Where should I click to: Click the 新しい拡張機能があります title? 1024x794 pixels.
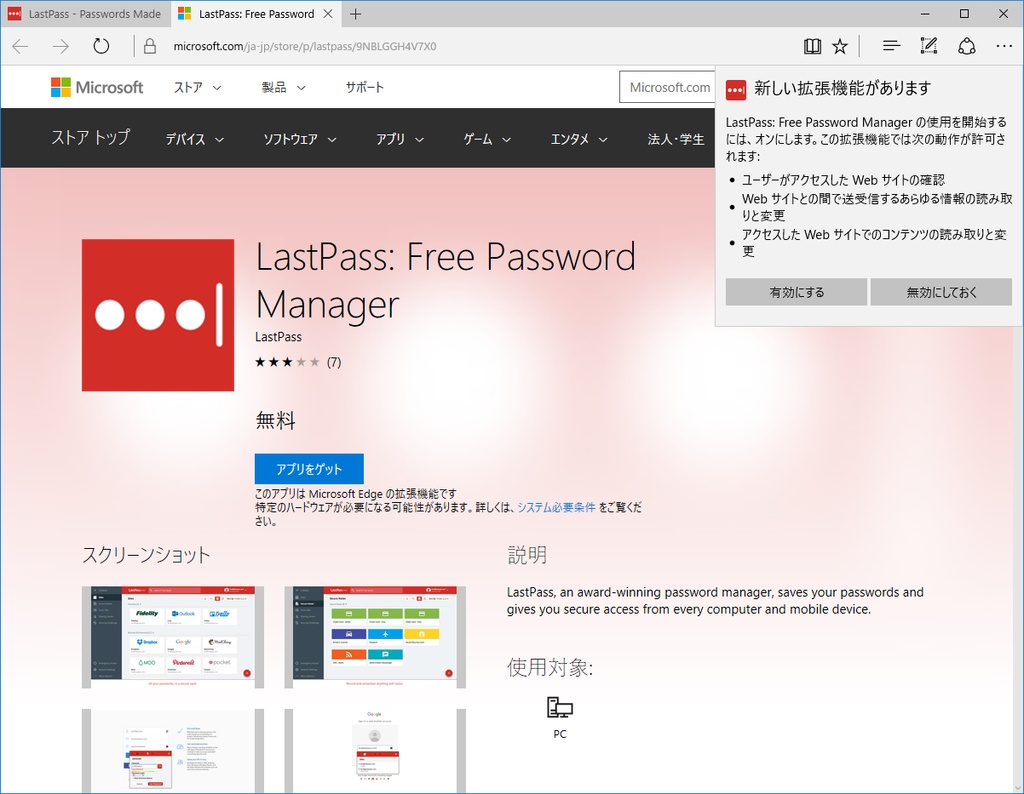pyautogui.click(x=842, y=88)
